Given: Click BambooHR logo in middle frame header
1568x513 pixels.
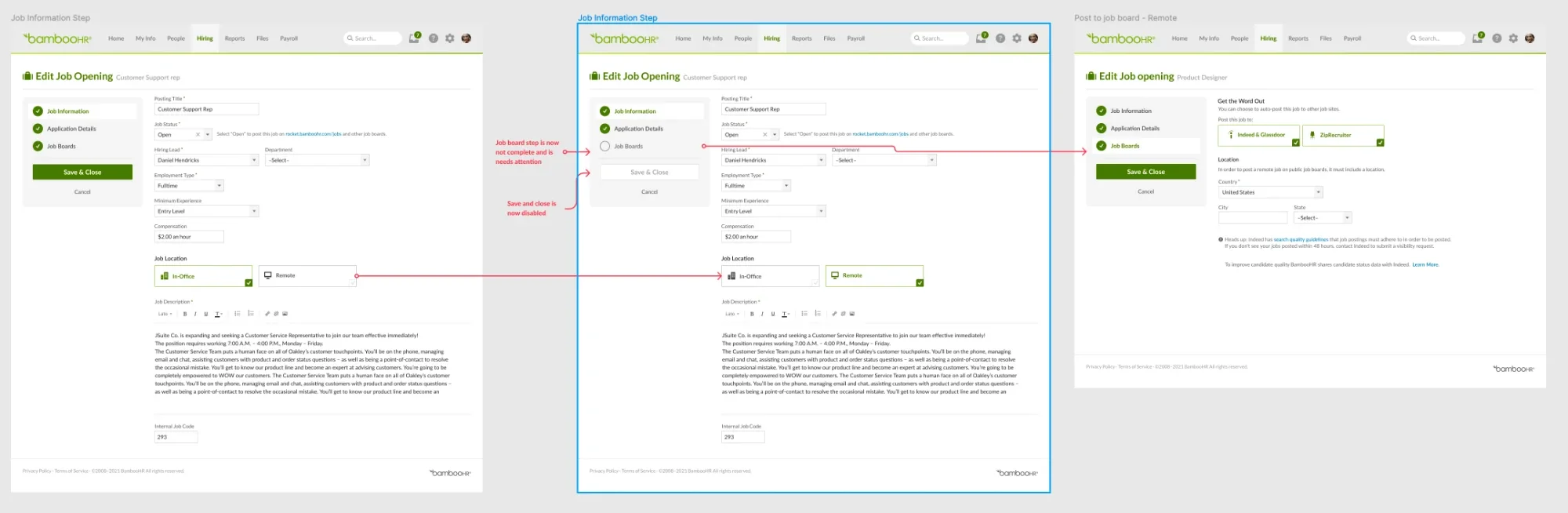Looking at the screenshot, I should pyautogui.click(x=625, y=38).
